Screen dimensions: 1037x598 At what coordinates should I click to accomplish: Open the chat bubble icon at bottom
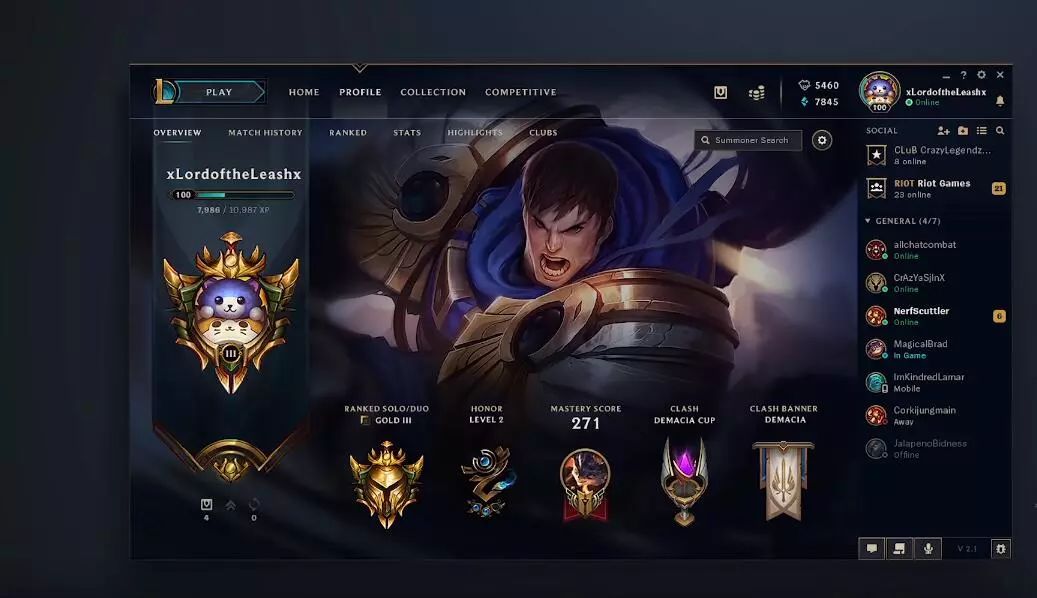tap(872, 548)
